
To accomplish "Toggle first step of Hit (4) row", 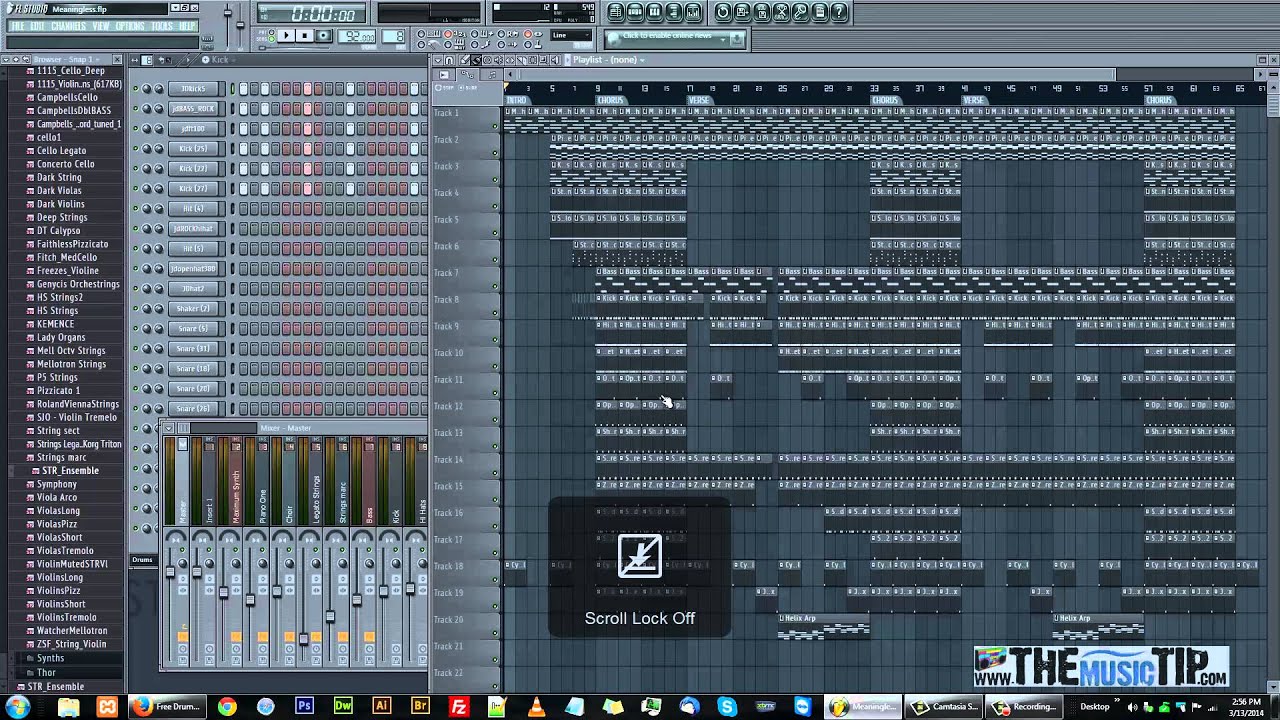I will (x=243, y=208).
